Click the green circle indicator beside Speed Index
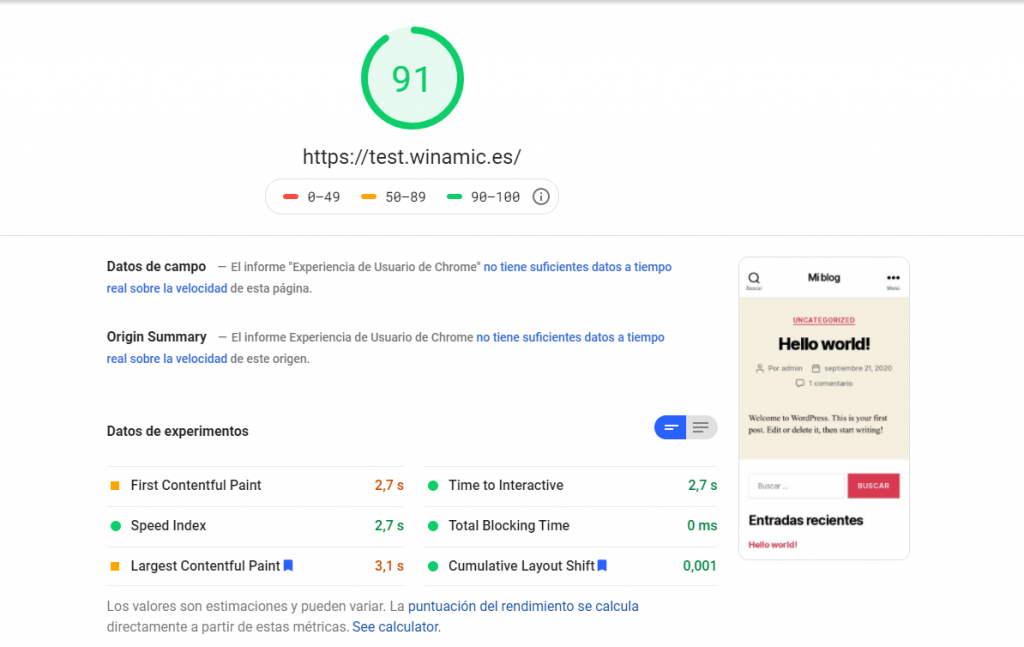 [114, 525]
